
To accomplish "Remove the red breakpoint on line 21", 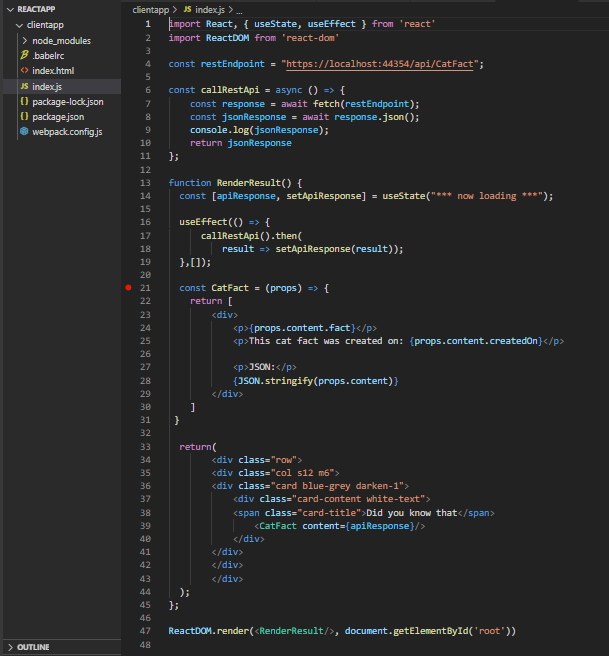I will 129,288.
